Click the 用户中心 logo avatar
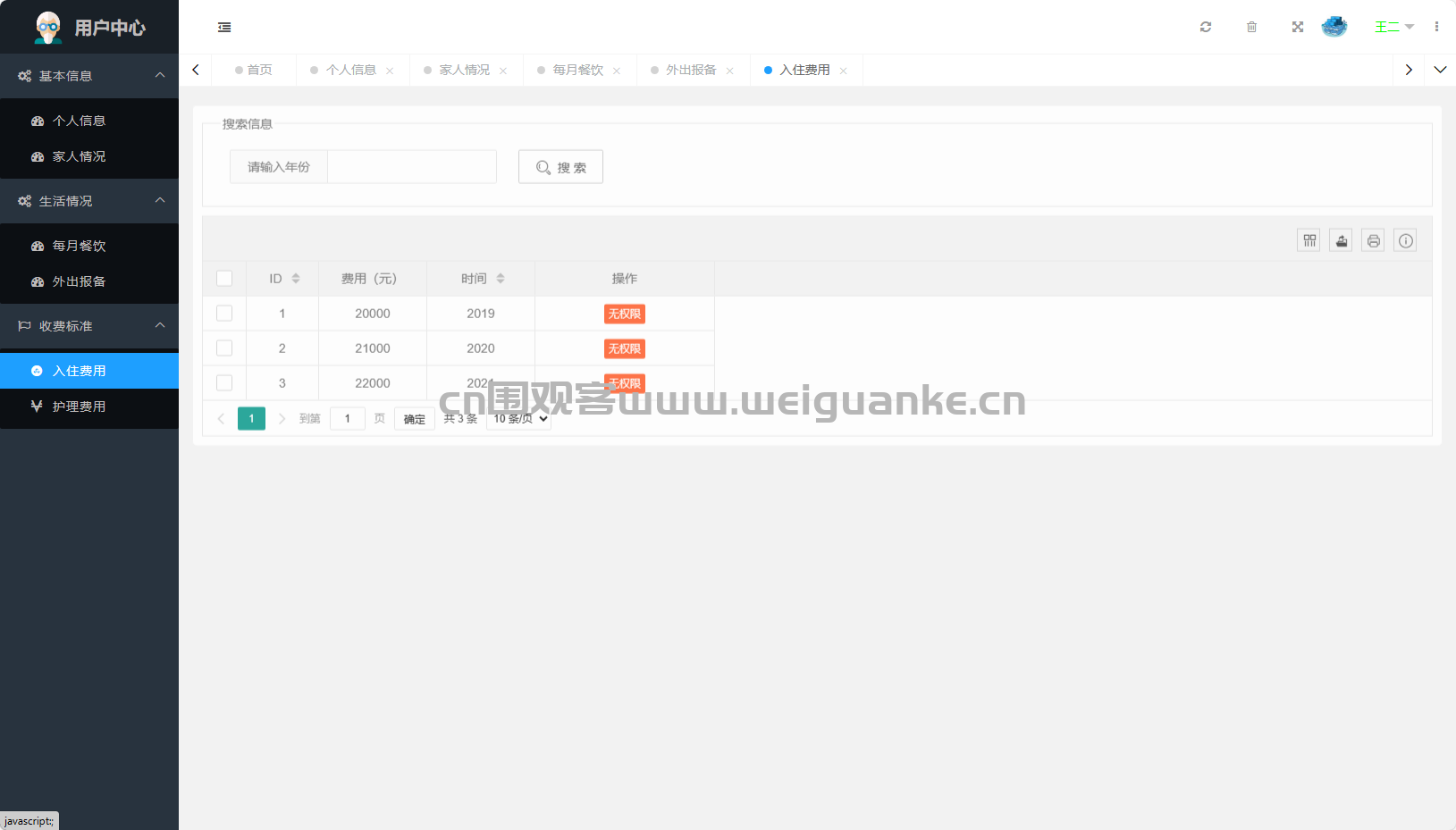Viewport: 1456px width, 830px height. tap(48, 28)
